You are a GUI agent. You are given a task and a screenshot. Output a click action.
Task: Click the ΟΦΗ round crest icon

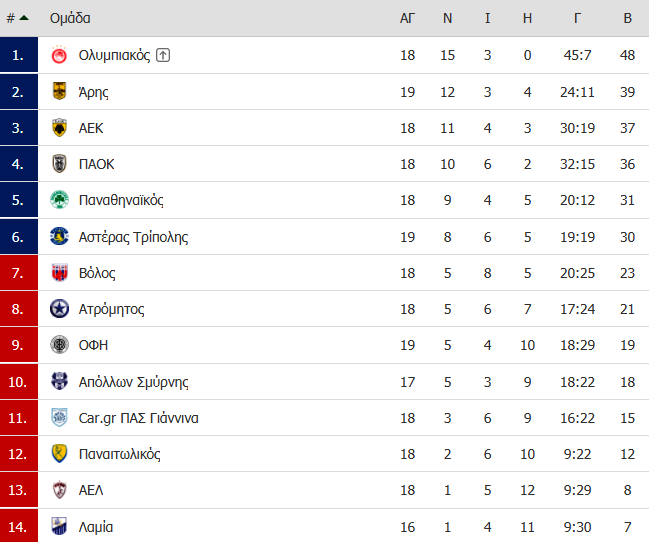[59, 345]
